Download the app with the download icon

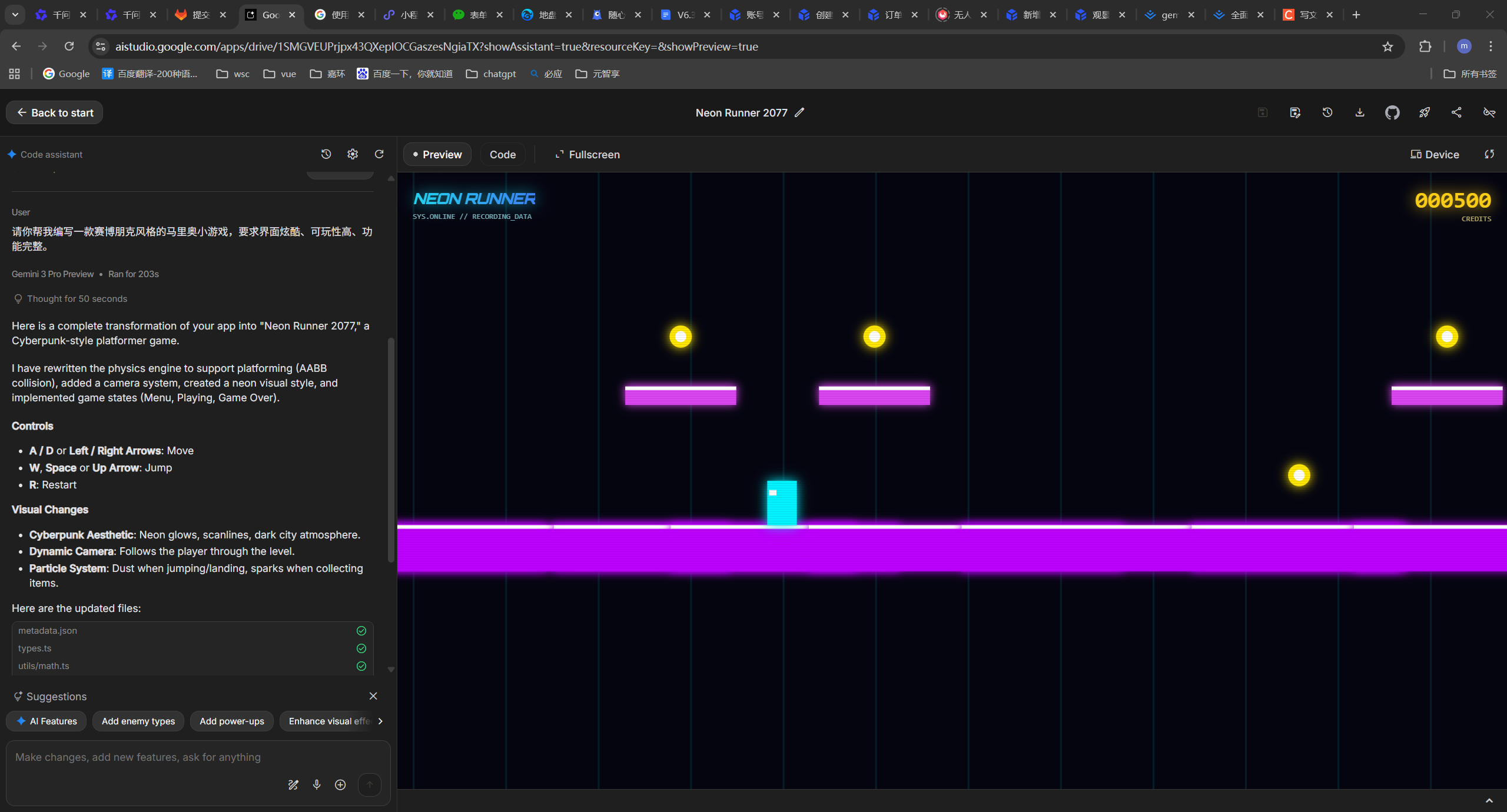tap(1359, 112)
